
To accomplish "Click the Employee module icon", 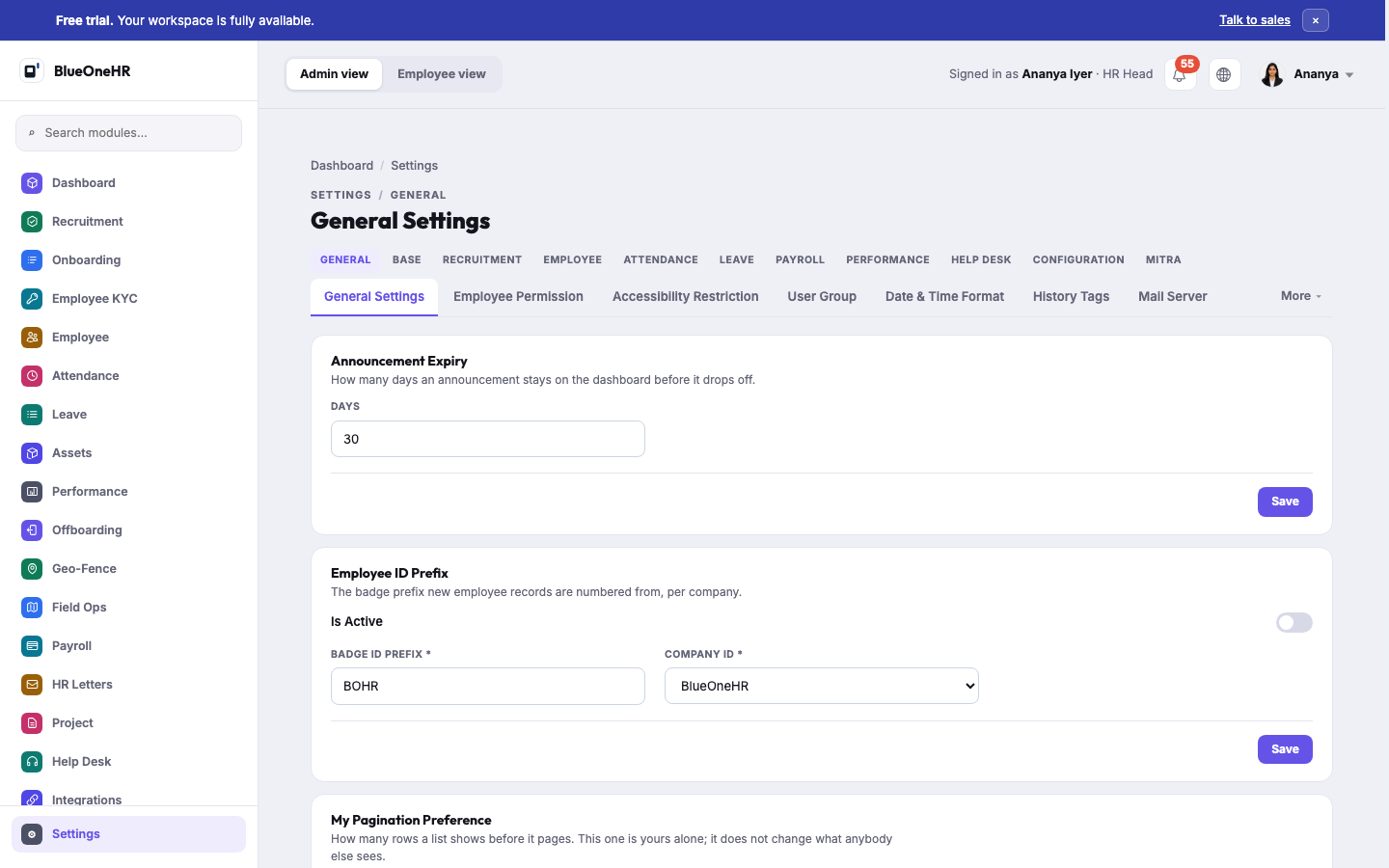I will pos(32,338).
